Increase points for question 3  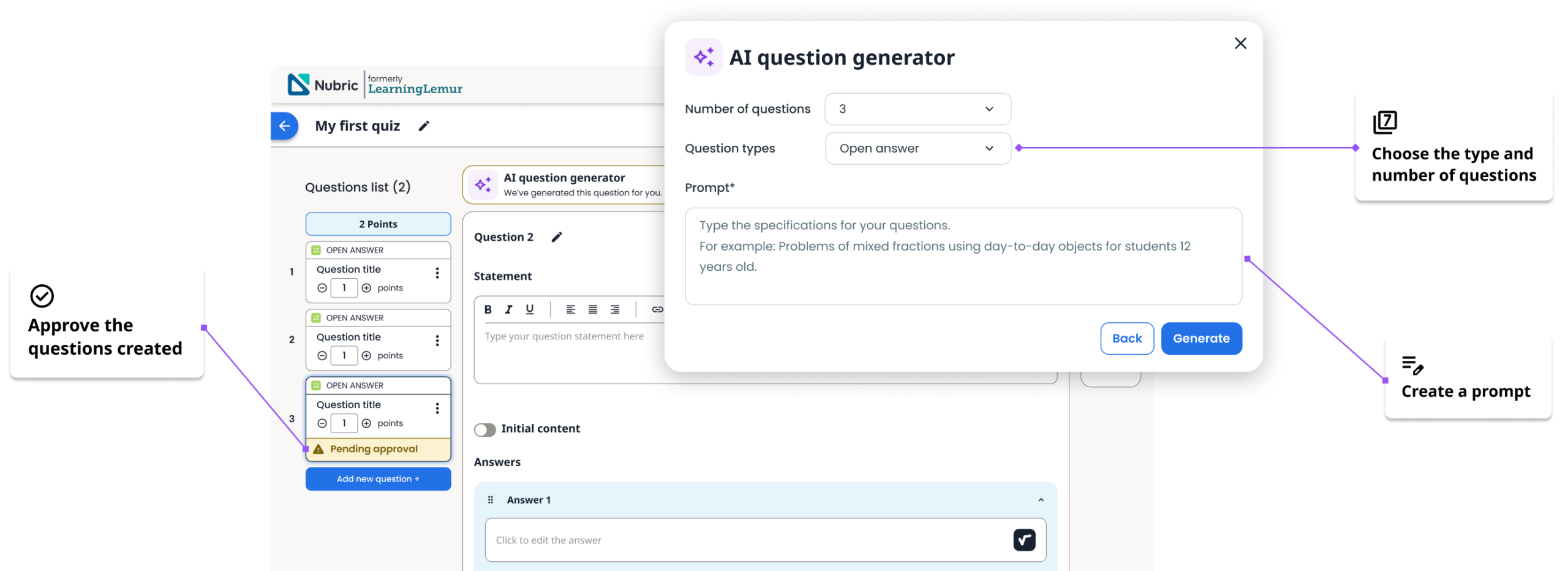click(x=366, y=422)
